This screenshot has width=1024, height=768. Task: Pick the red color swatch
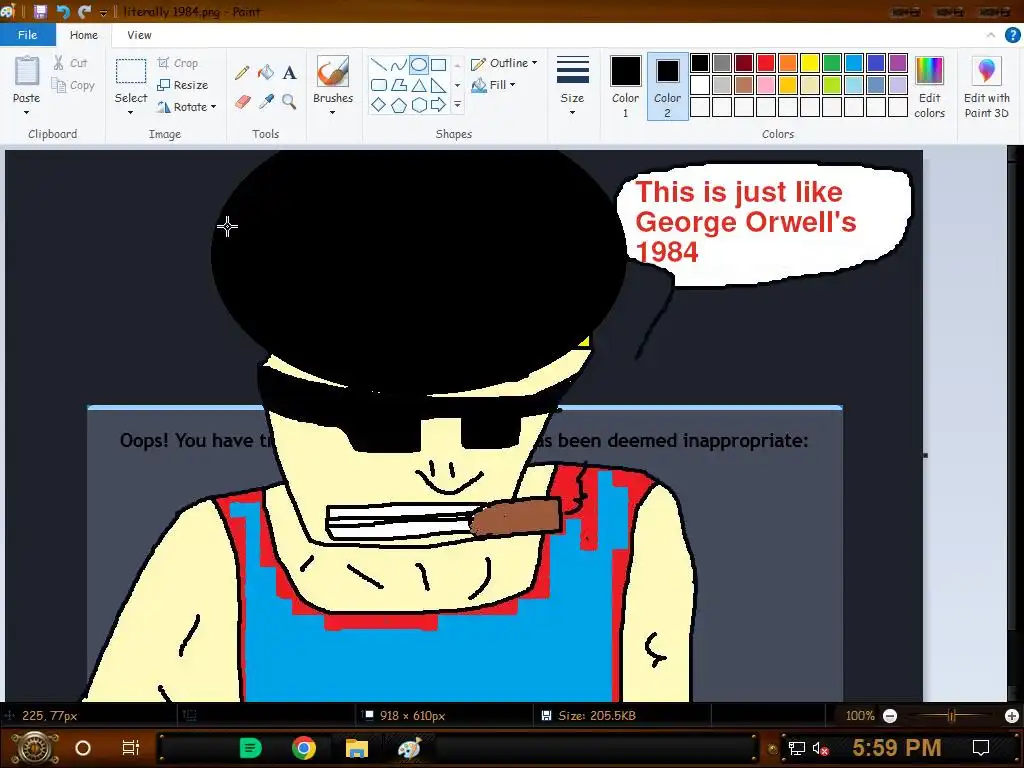click(765, 63)
